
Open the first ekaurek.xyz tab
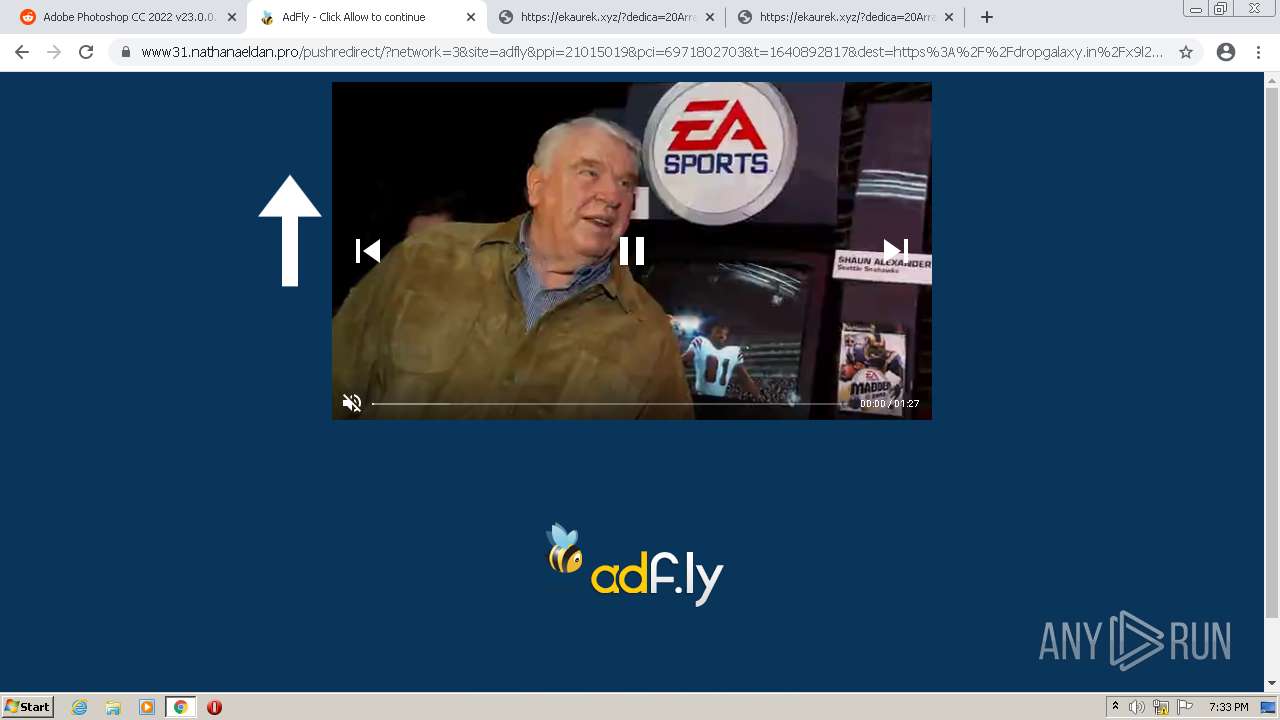[608, 17]
